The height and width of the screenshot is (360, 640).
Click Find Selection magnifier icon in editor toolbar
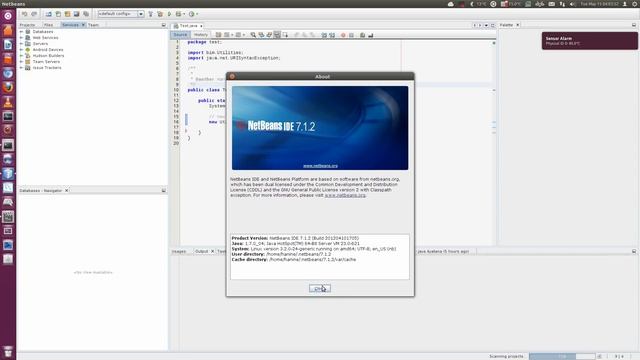click(x=253, y=35)
